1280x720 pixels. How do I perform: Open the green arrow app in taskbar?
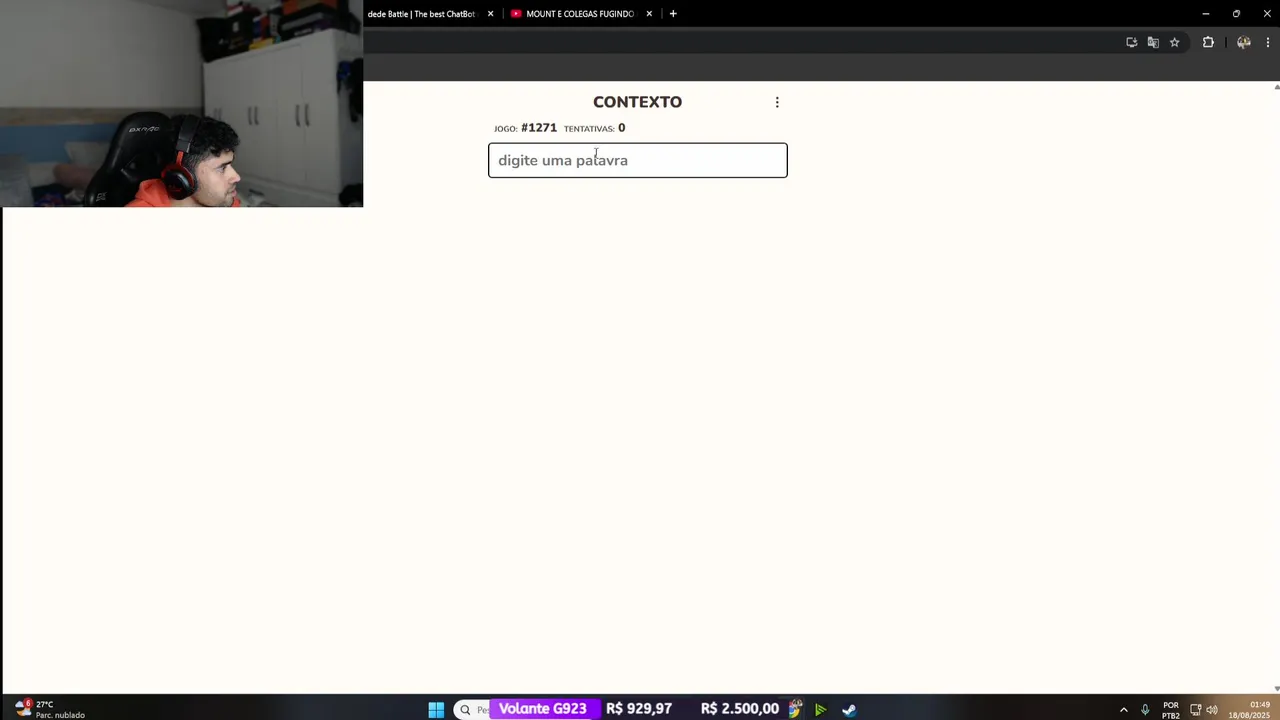[x=820, y=709]
